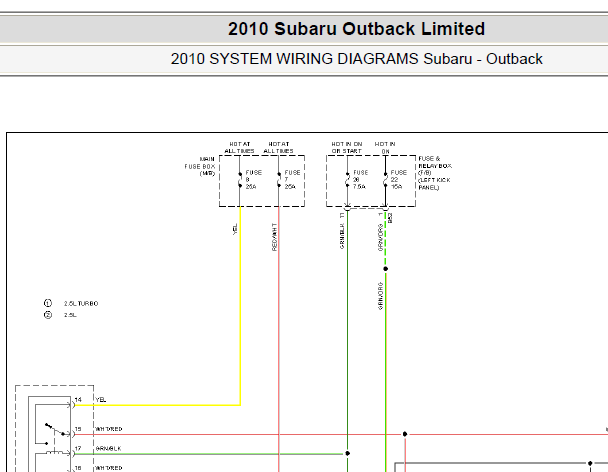
Task: Click the 'B52' connector label
Action: (390, 218)
